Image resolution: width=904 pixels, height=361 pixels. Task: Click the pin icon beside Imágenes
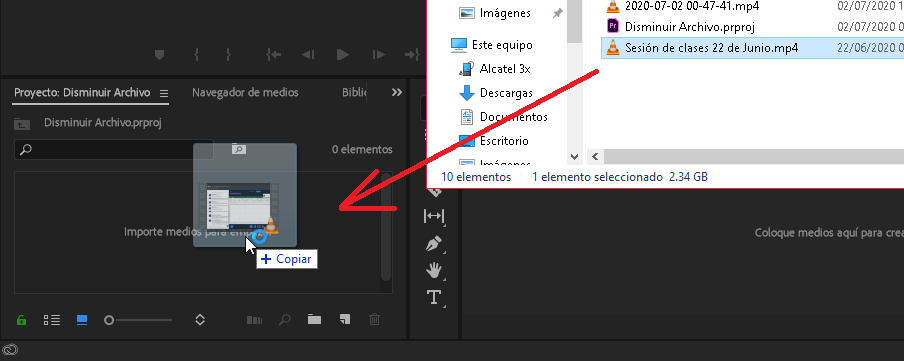pos(558,13)
